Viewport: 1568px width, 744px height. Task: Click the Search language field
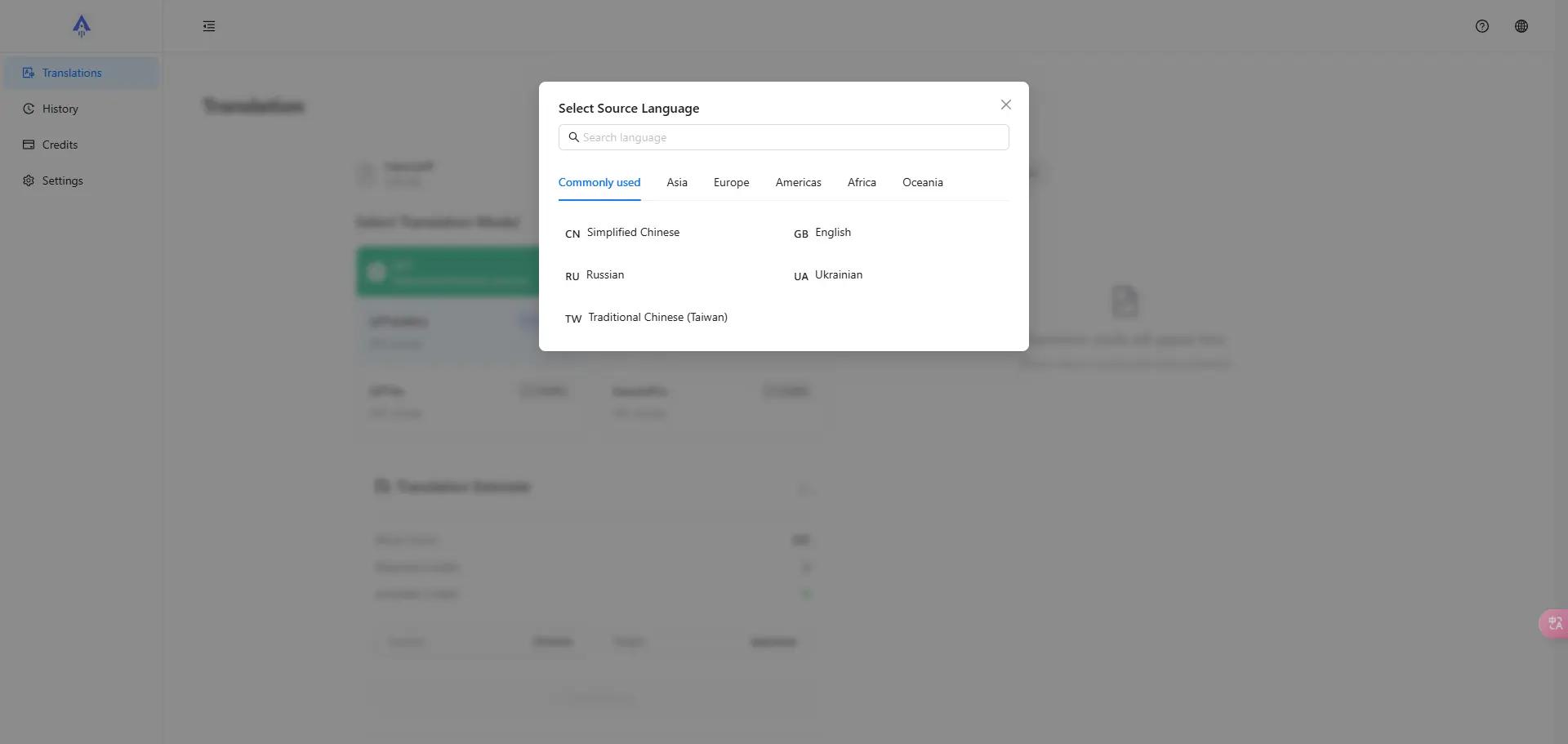pos(784,137)
